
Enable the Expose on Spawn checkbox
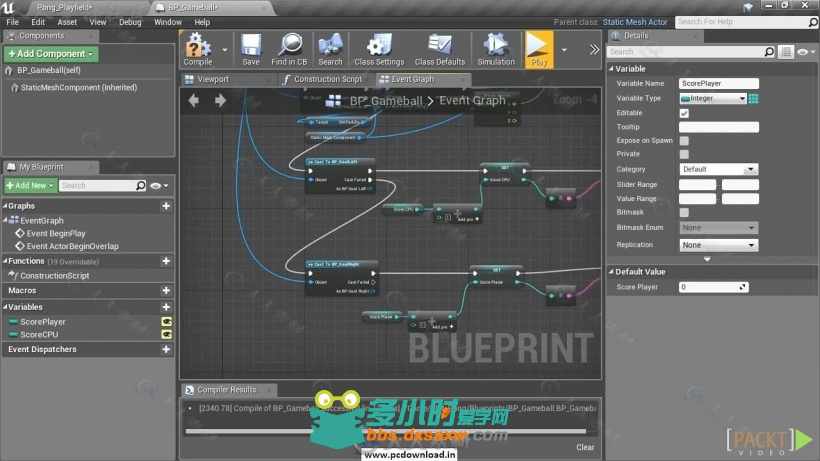pyautogui.click(x=684, y=141)
